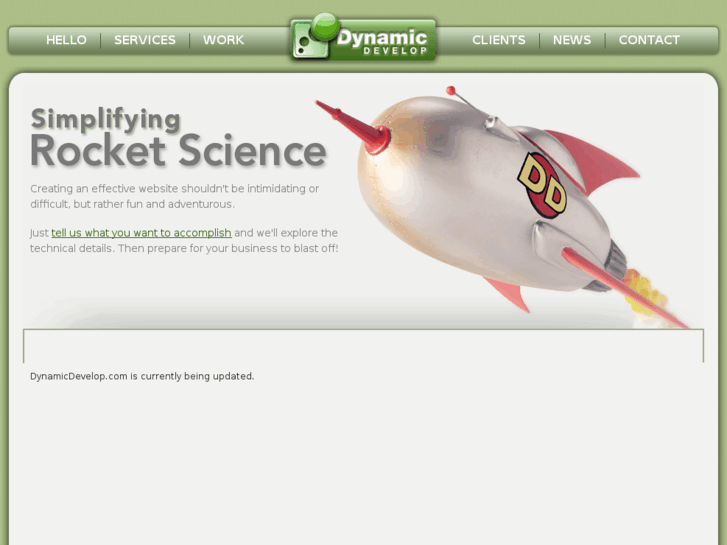The width and height of the screenshot is (727, 545).
Task: Click the CONTACT navigation item
Action: coord(649,40)
